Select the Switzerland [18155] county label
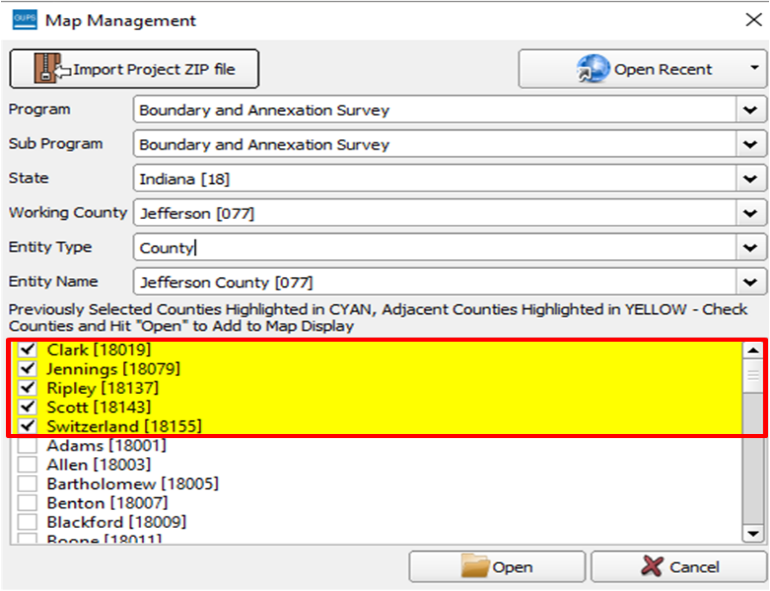 pyautogui.click(x=124, y=426)
